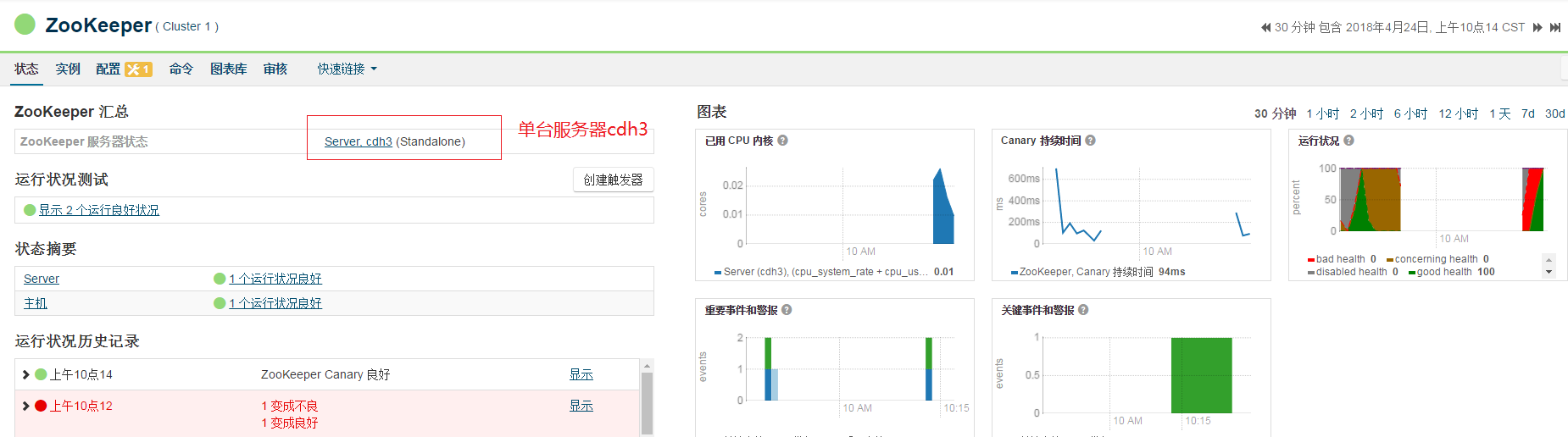Jump to current time with skip-to-end icon
This screenshot has width=1568, height=437.
1555,27
